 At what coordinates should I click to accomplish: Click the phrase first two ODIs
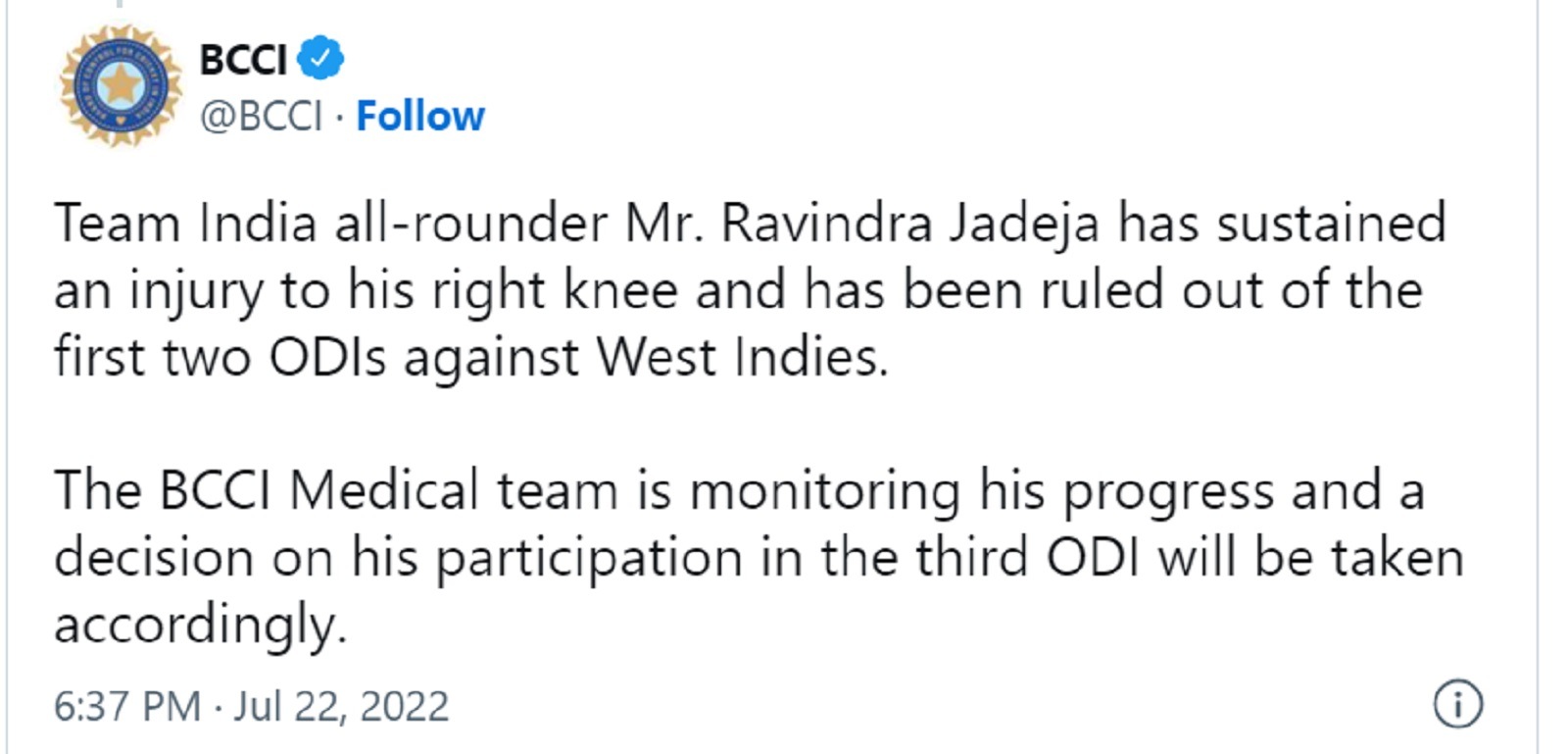[x=220, y=357]
